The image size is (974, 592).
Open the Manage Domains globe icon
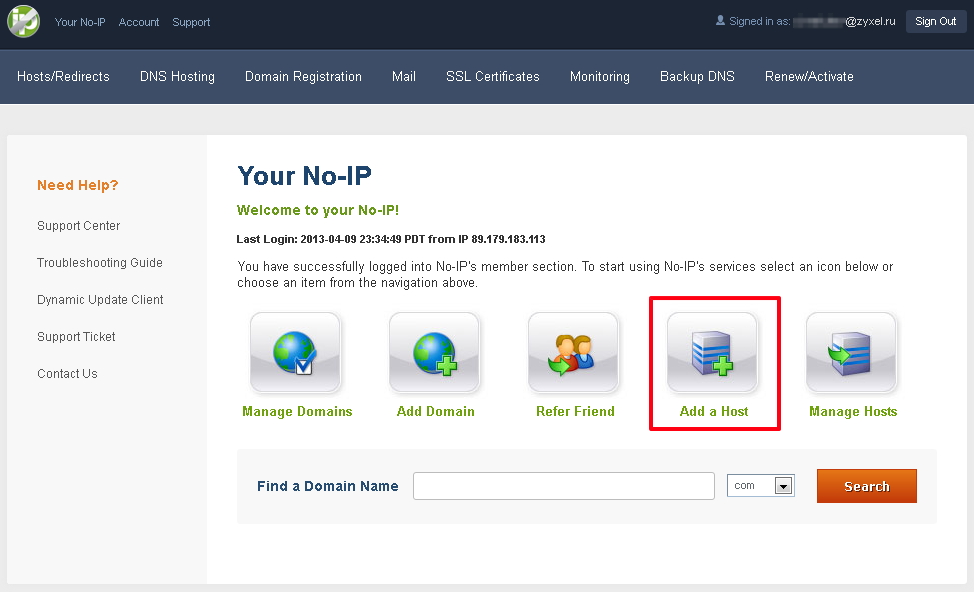(295, 353)
